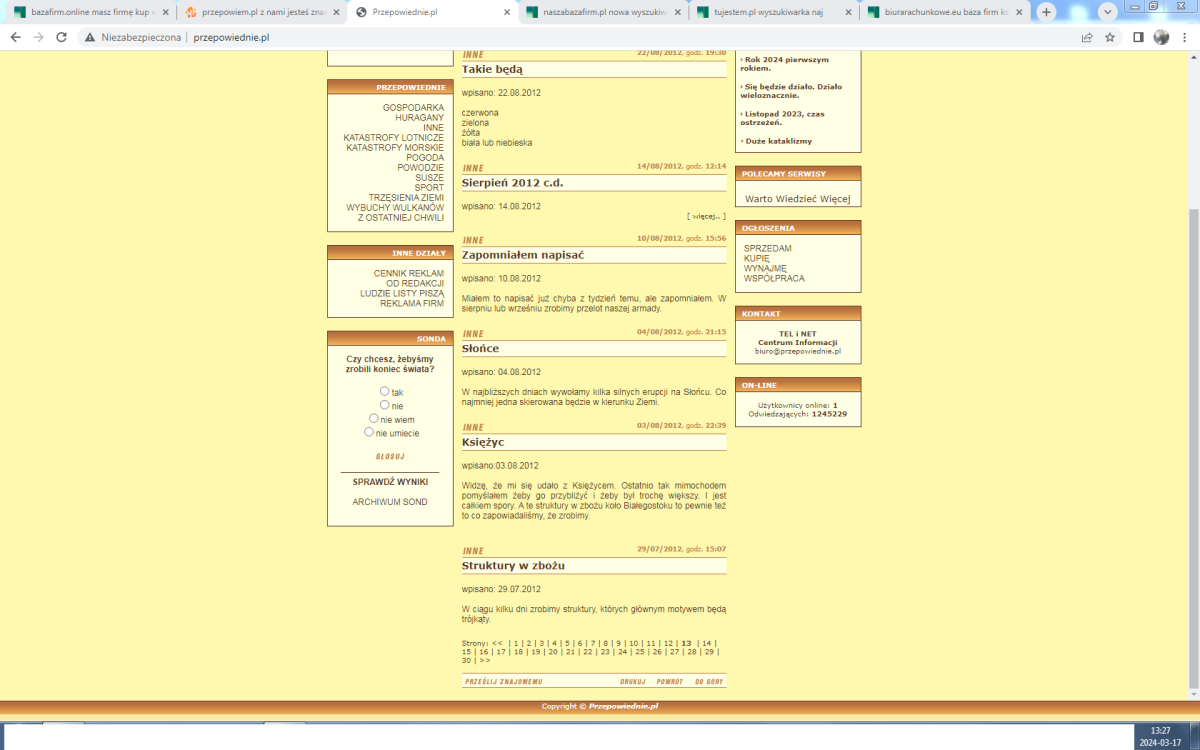Open the browser side panel
The image size is (1200, 750).
pos(1138,37)
